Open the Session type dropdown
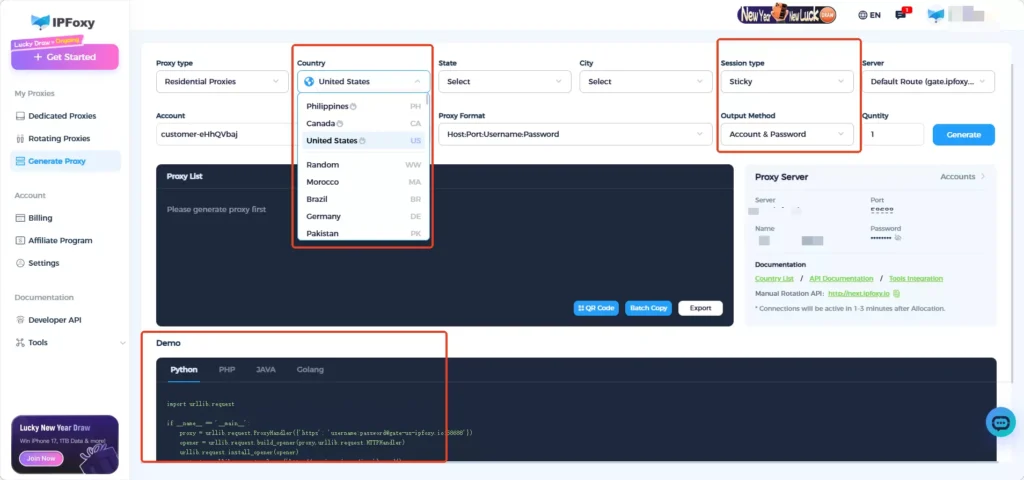 pyautogui.click(x=787, y=81)
